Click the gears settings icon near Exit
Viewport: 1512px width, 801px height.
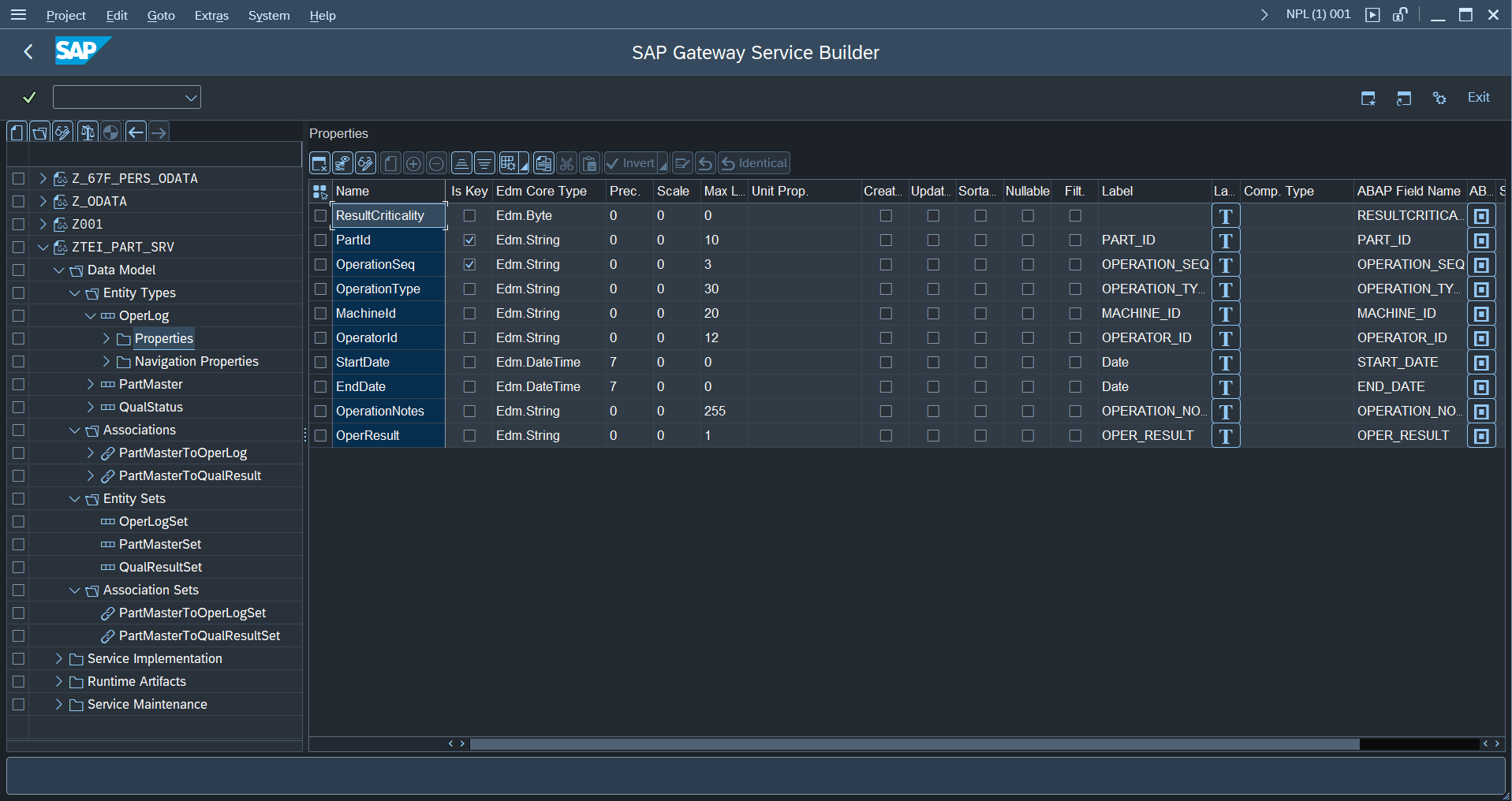1439,98
